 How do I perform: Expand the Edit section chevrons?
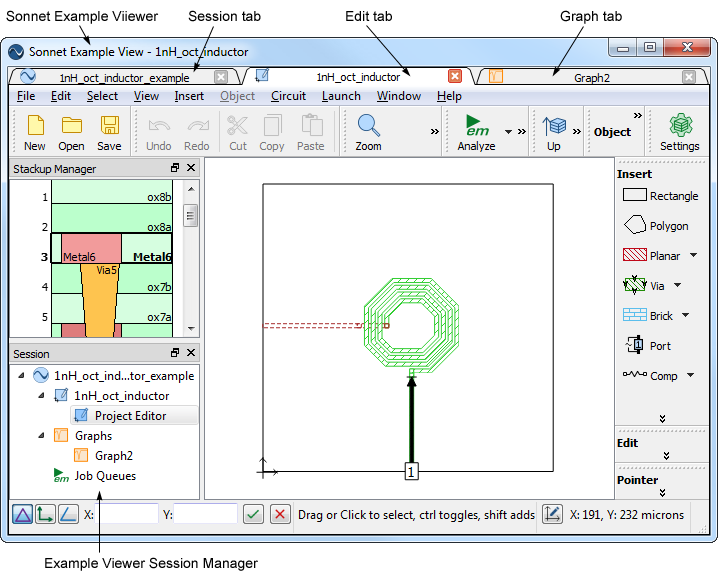666,456
